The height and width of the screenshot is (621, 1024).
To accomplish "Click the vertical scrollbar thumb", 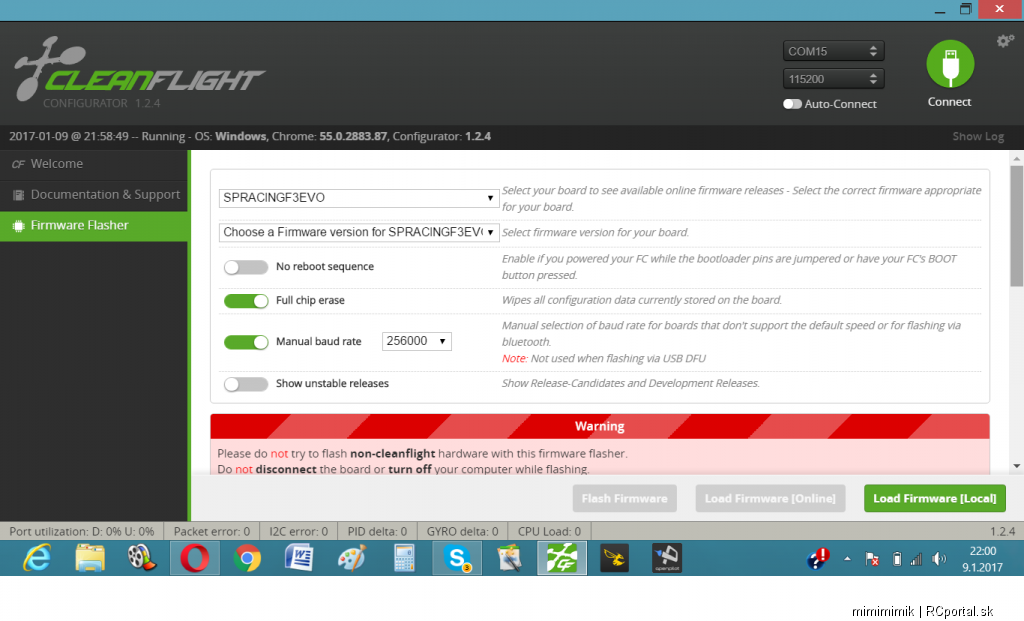I will [1016, 226].
